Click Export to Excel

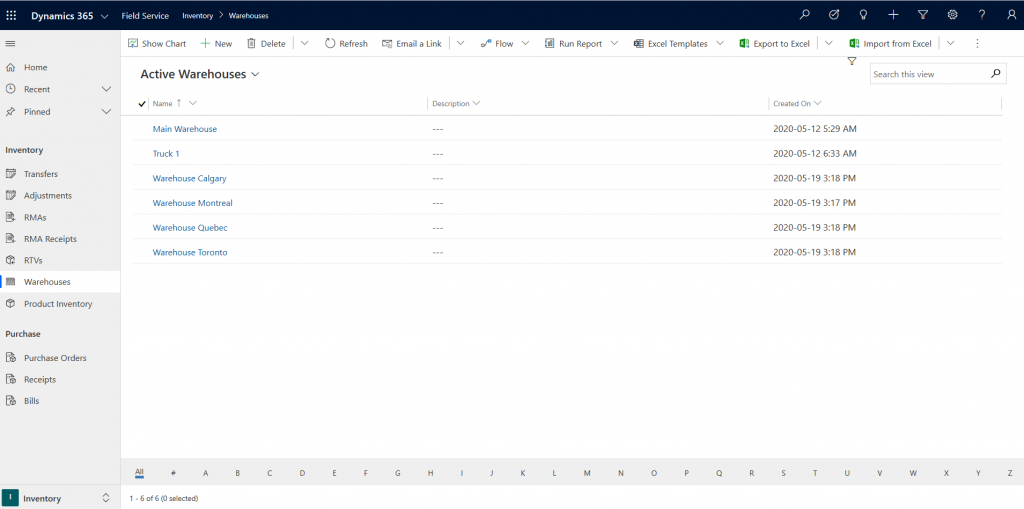click(775, 44)
